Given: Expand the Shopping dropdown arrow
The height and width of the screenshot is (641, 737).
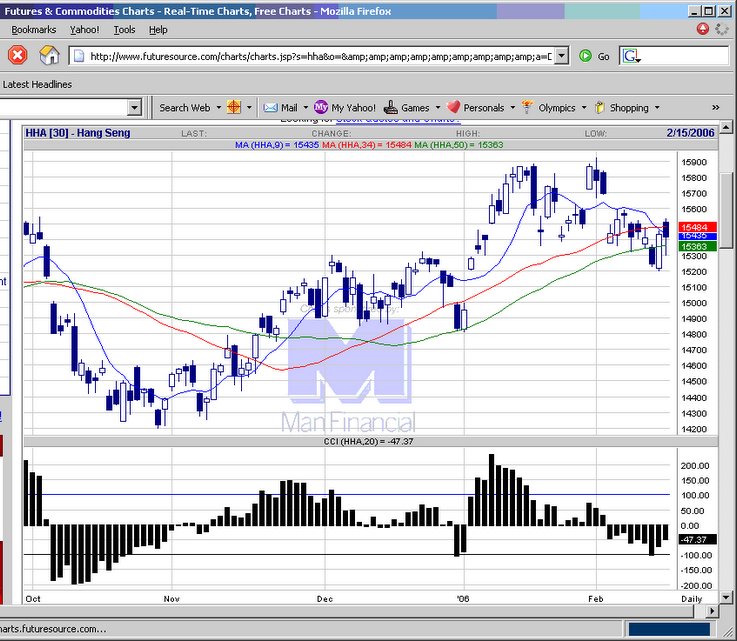Looking at the screenshot, I should 657,108.
